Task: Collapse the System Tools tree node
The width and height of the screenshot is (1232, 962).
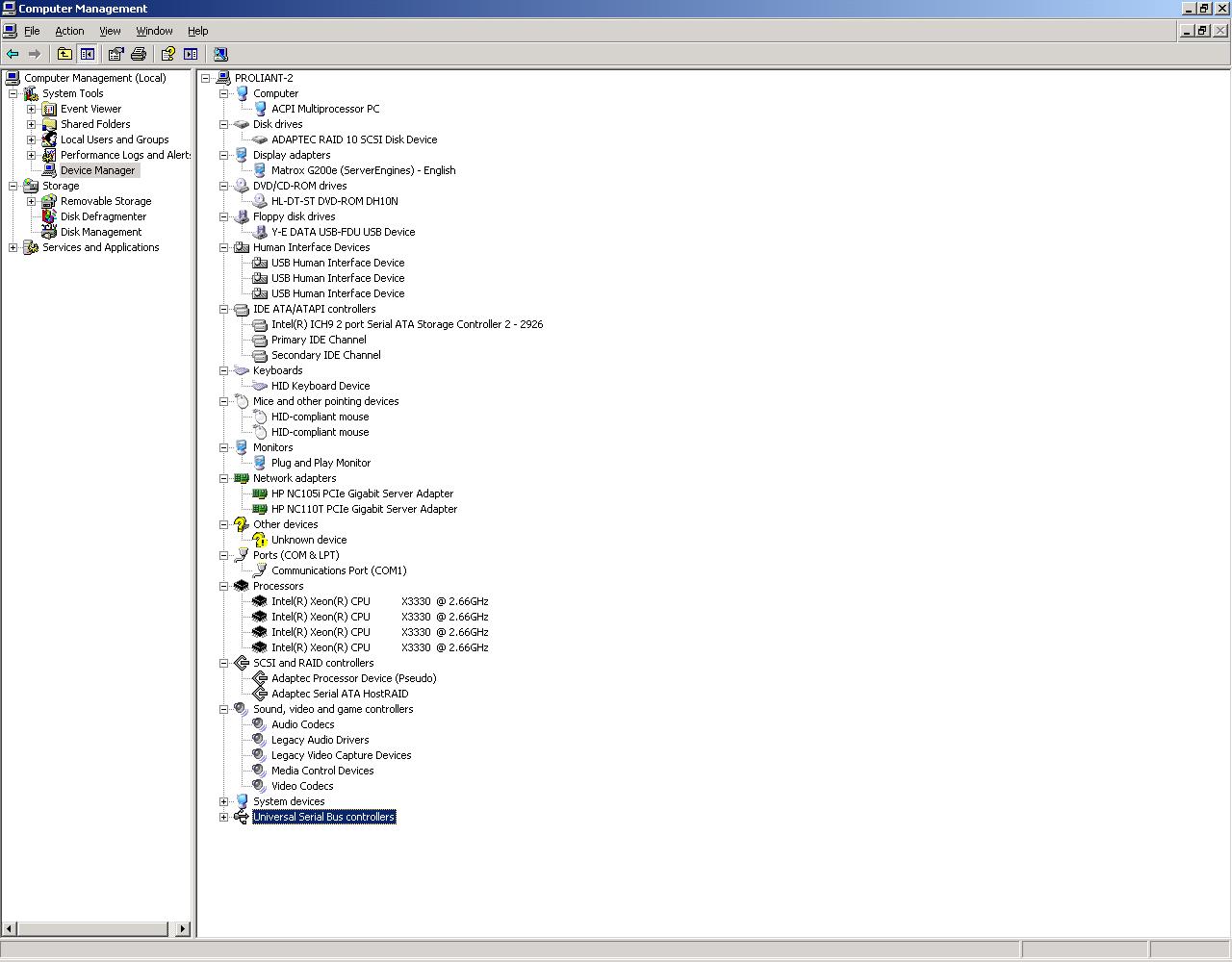Action: (x=13, y=93)
